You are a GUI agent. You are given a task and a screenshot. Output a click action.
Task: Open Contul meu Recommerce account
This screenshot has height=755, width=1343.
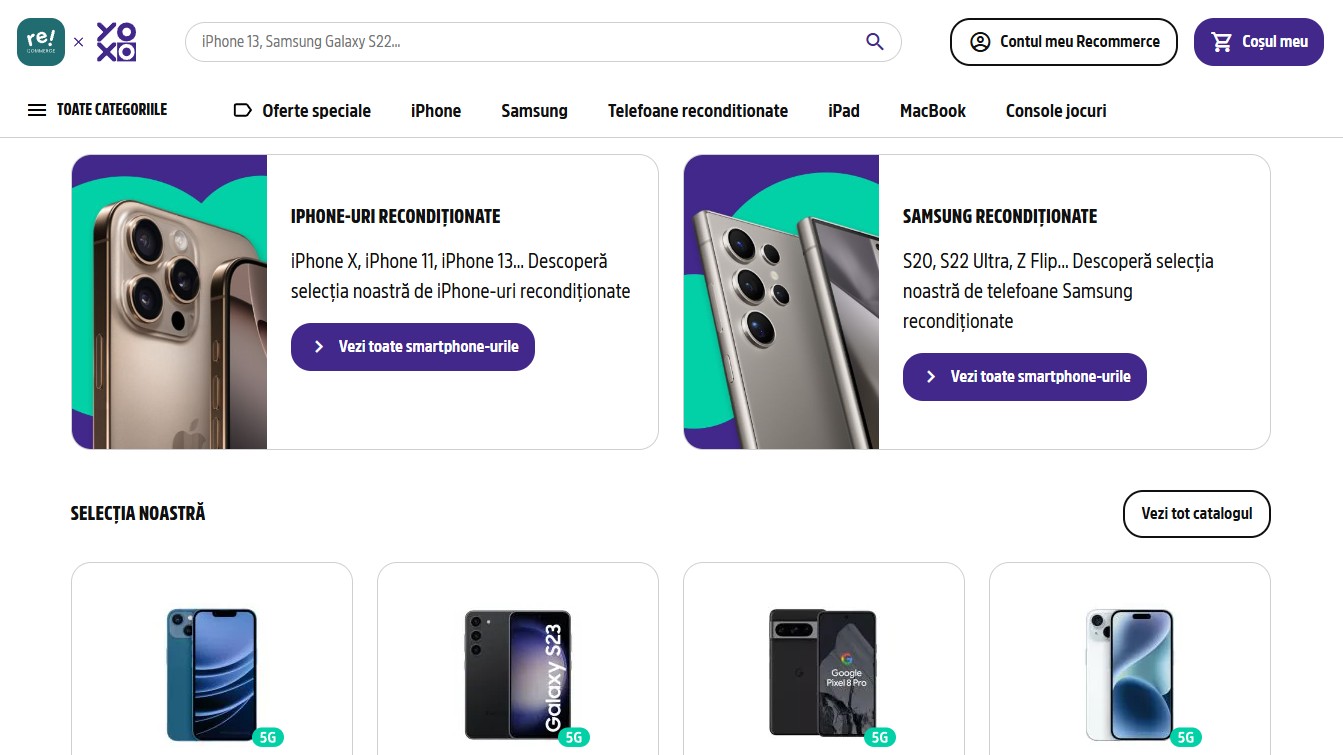1063,42
